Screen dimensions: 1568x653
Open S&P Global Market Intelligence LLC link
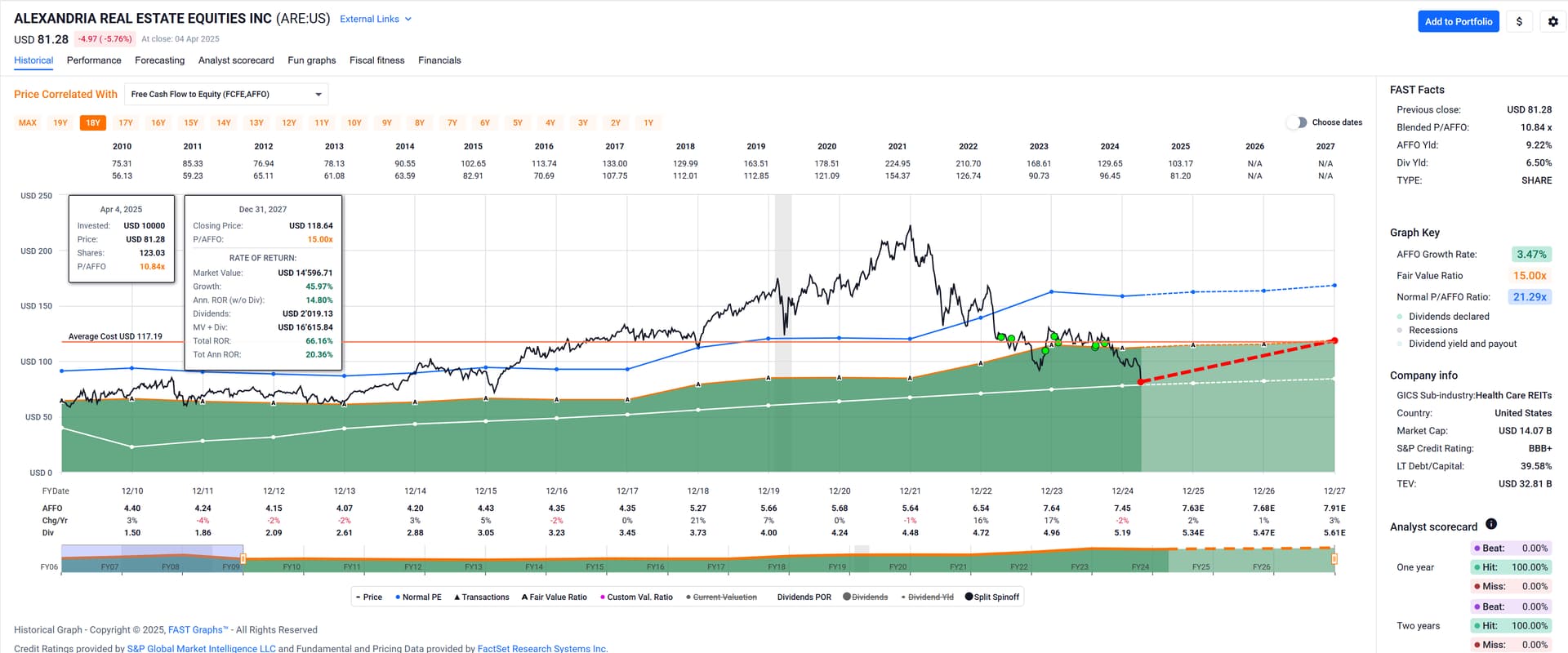(x=201, y=648)
